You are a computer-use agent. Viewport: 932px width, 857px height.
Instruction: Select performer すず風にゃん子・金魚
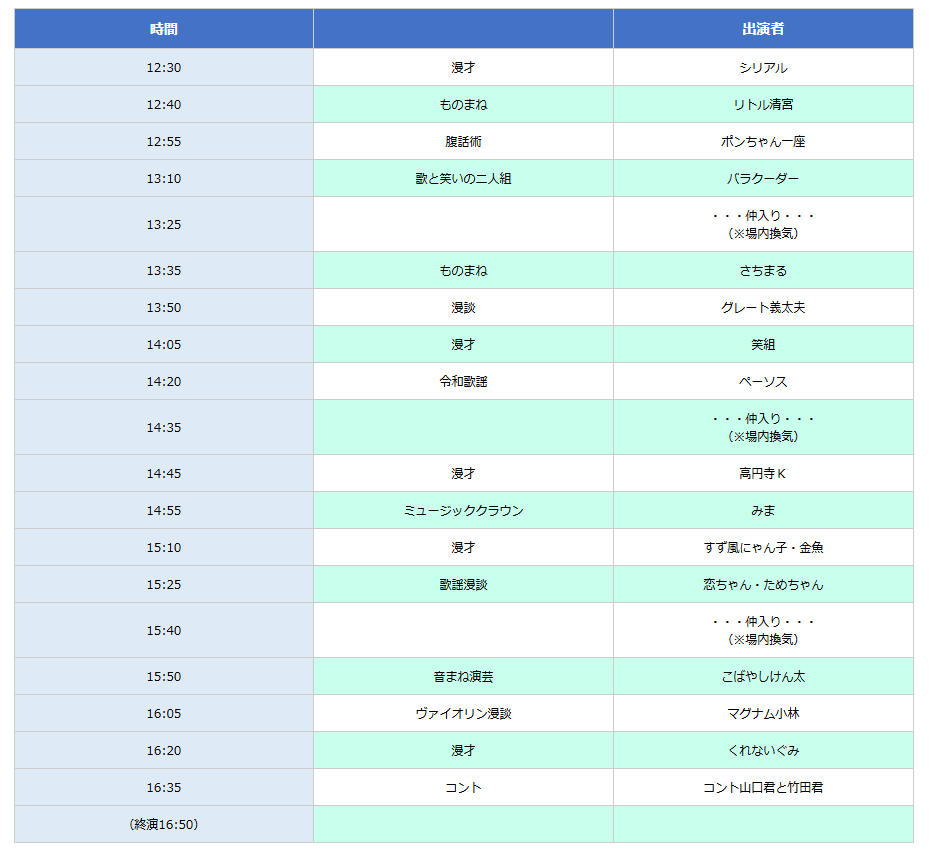click(763, 547)
